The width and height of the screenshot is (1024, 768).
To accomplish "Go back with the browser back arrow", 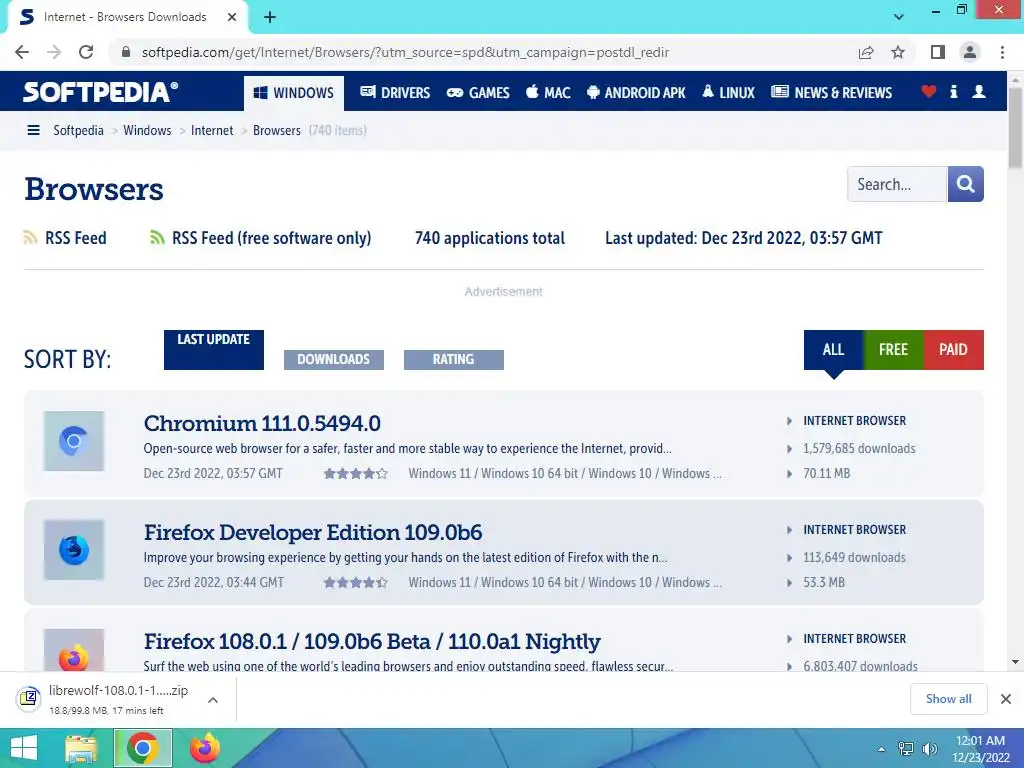I will click(x=22, y=52).
